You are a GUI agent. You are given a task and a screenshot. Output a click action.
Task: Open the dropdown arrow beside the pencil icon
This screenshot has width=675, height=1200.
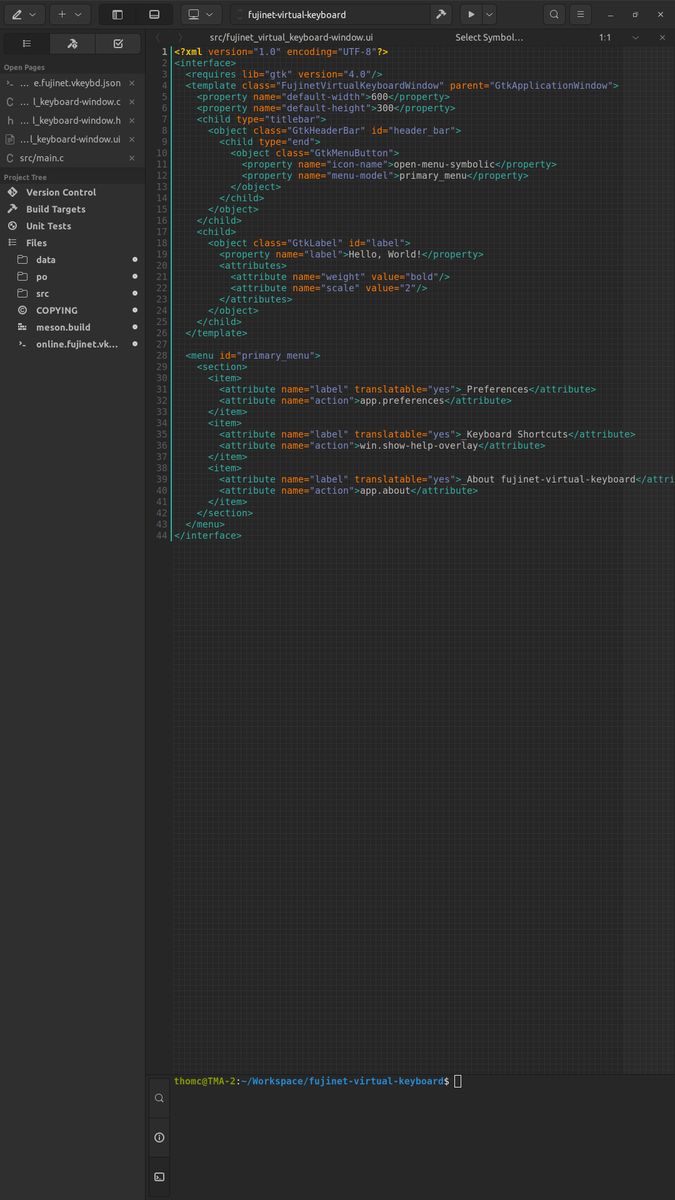[33, 15]
